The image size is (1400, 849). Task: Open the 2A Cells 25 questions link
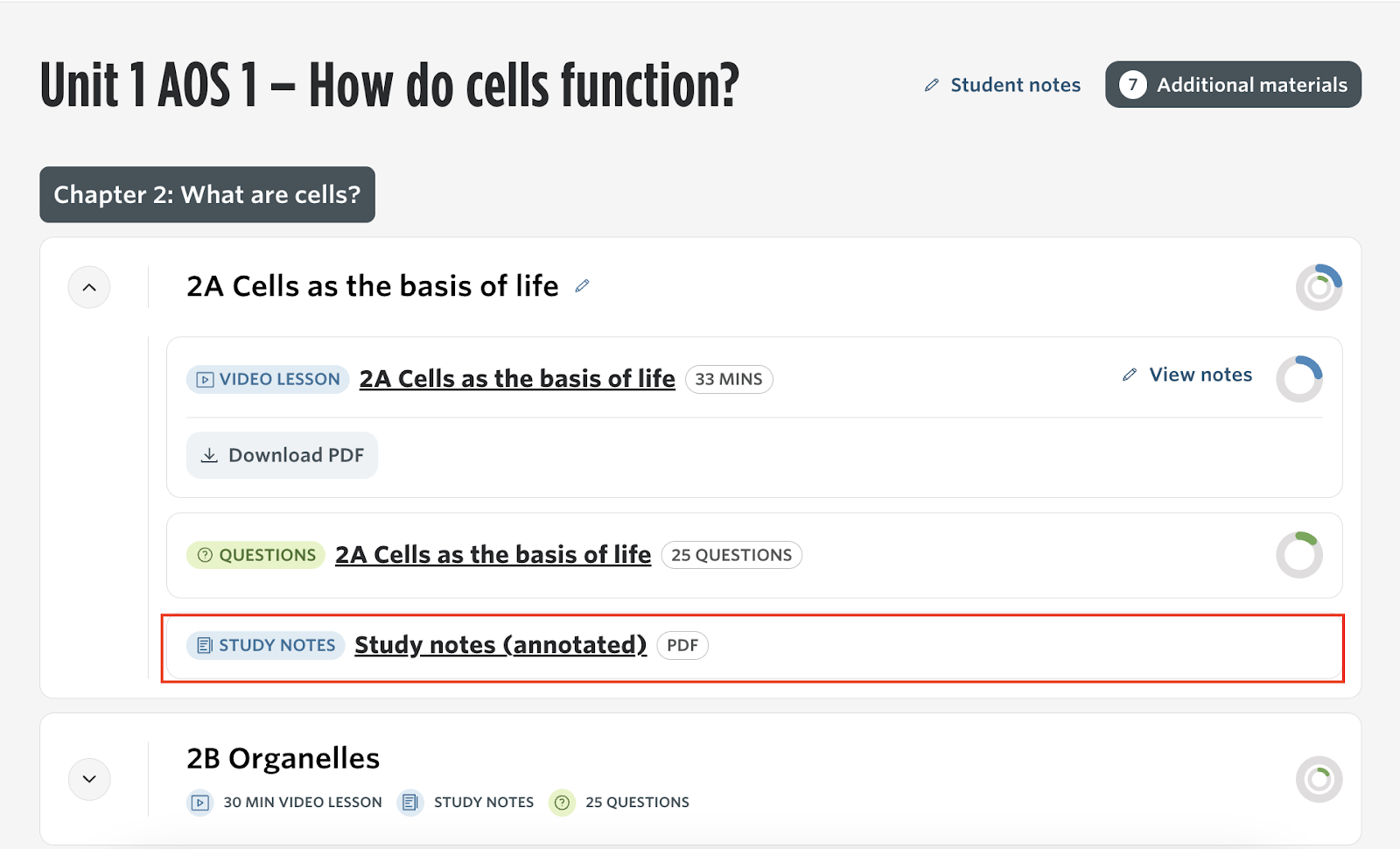493,555
